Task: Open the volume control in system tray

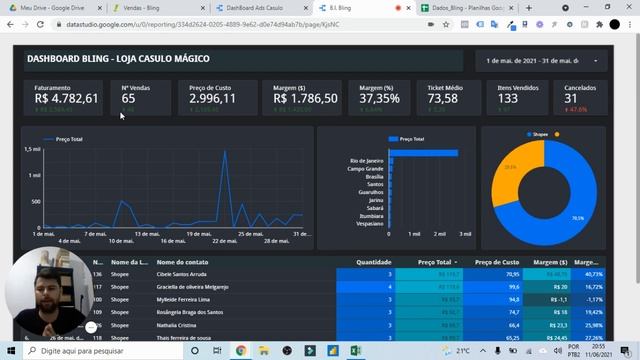Action: pyautogui.click(x=558, y=351)
